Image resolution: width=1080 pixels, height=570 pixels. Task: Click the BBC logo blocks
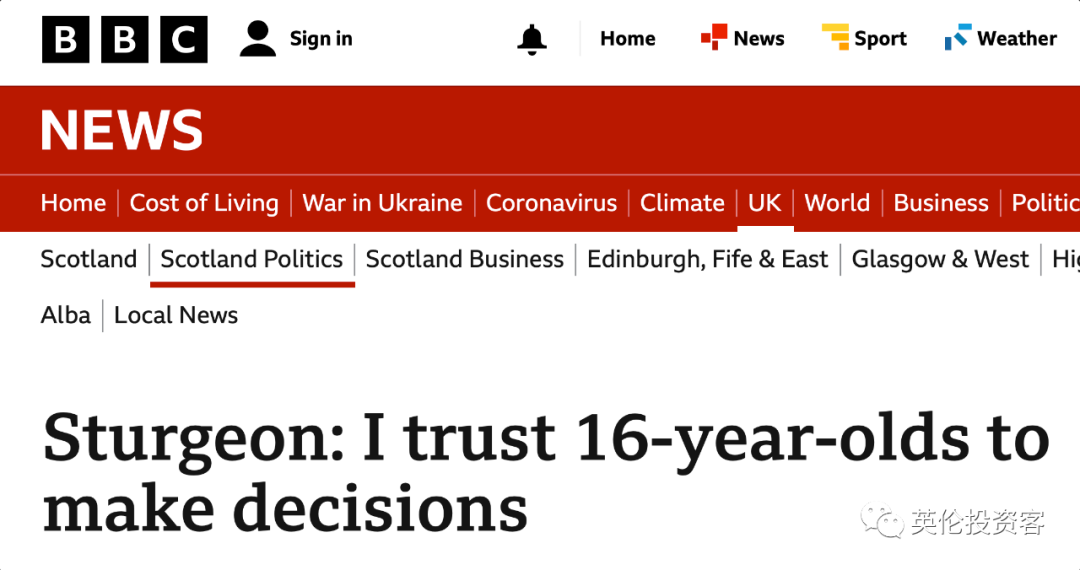(125, 39)
